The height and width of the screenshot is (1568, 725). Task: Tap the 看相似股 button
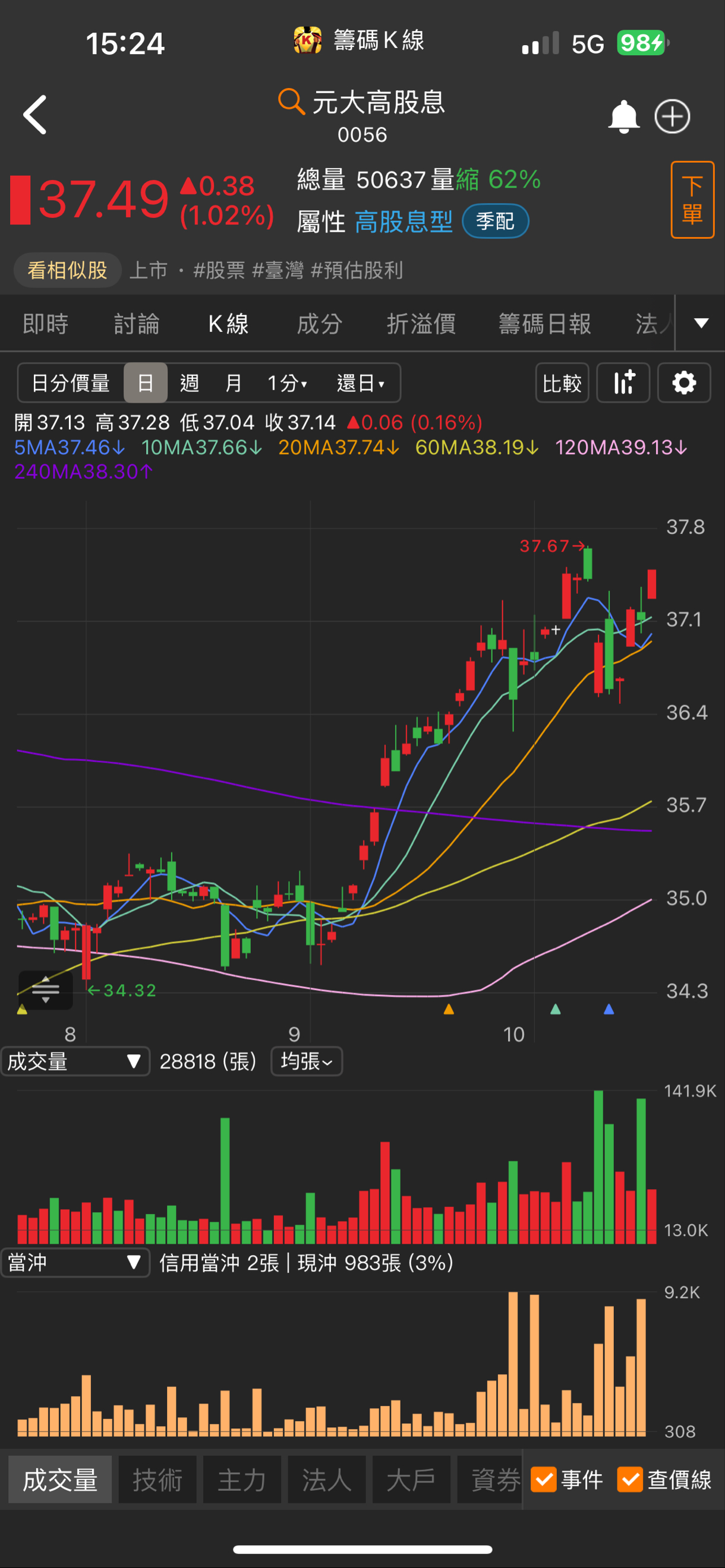pyautogui.click(x=68, y=270)
